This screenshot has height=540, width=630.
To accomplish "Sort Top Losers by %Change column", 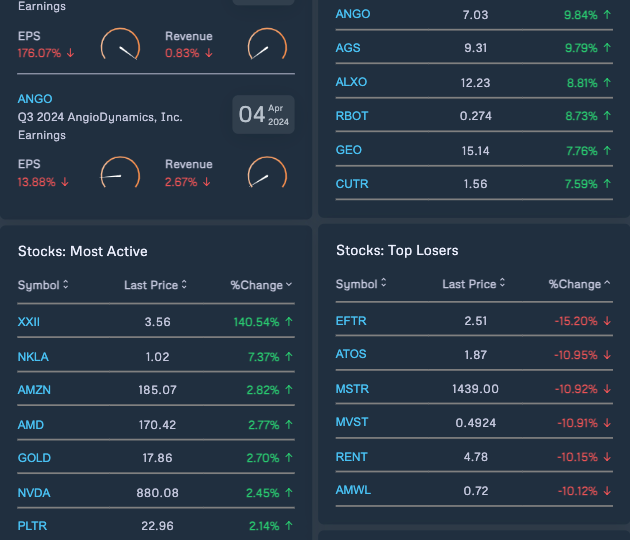I will 579,284.
